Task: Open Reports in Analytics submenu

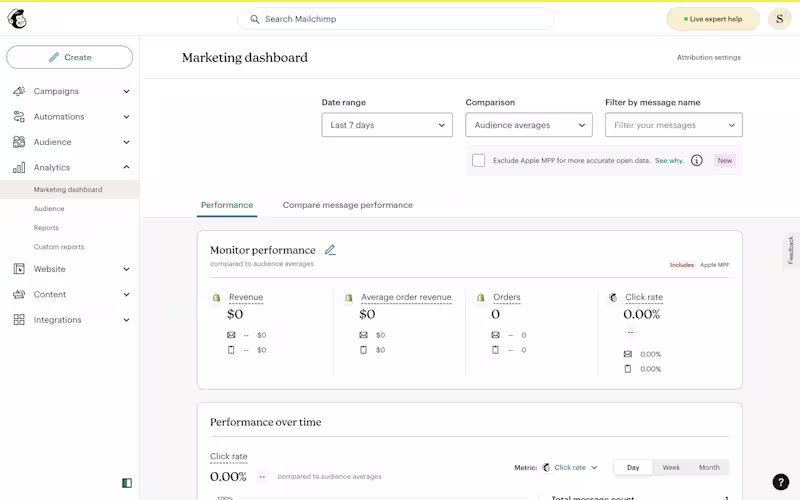Action: pyautogui.click(x=46, y=228)
